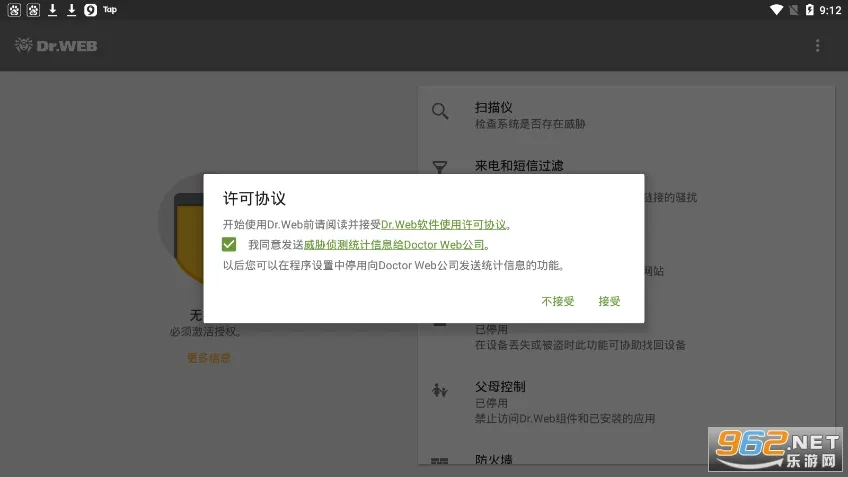Image resolution: width=848 pixels, height=477 pixels.
Task: Select the 父母控制 parent-child icon
Action: (440, 389)
